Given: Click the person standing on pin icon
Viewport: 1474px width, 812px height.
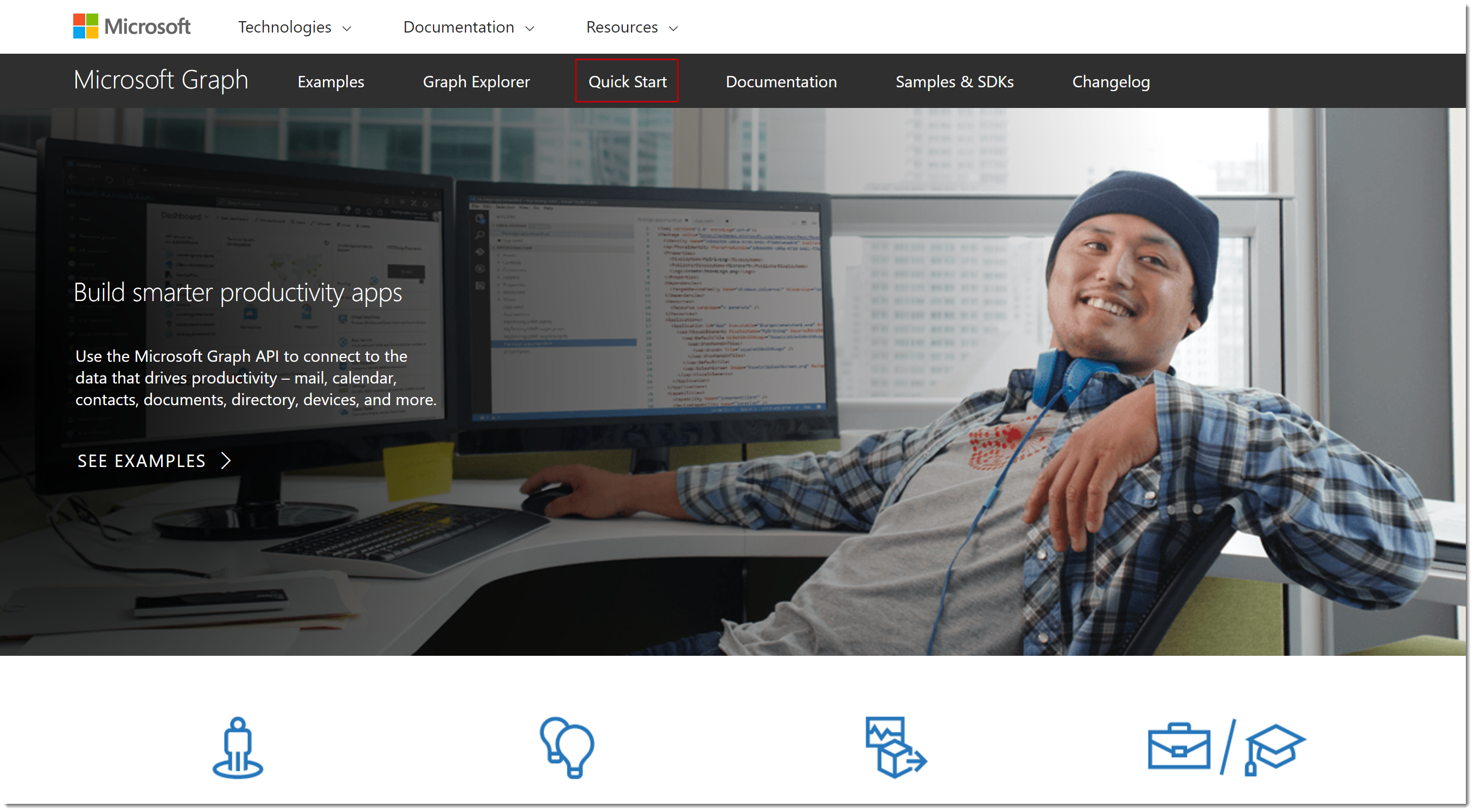Looking at the screenshot, I should click(x=238, y=747).
